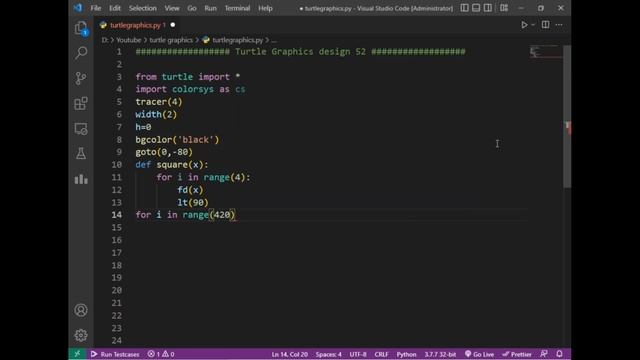Toggle secondary side bar layout icon
640x360 pixels.
point(488,8)
